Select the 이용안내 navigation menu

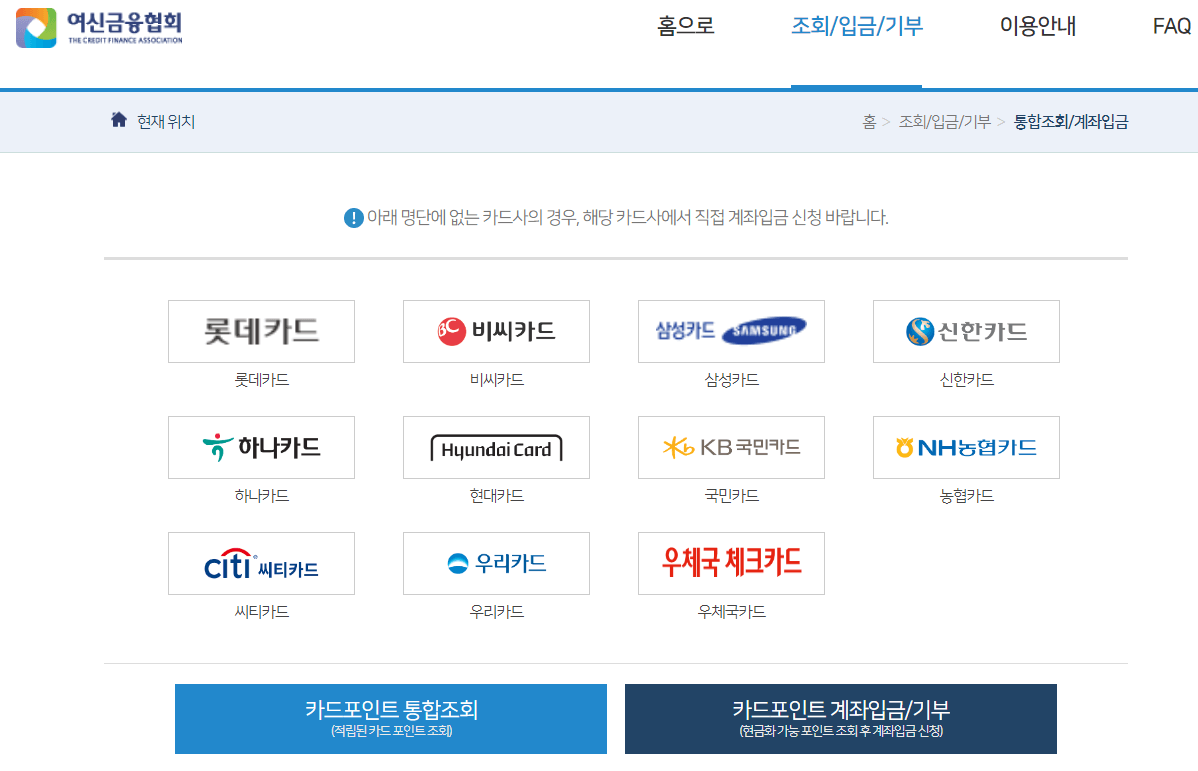[x=1036, y=27]
